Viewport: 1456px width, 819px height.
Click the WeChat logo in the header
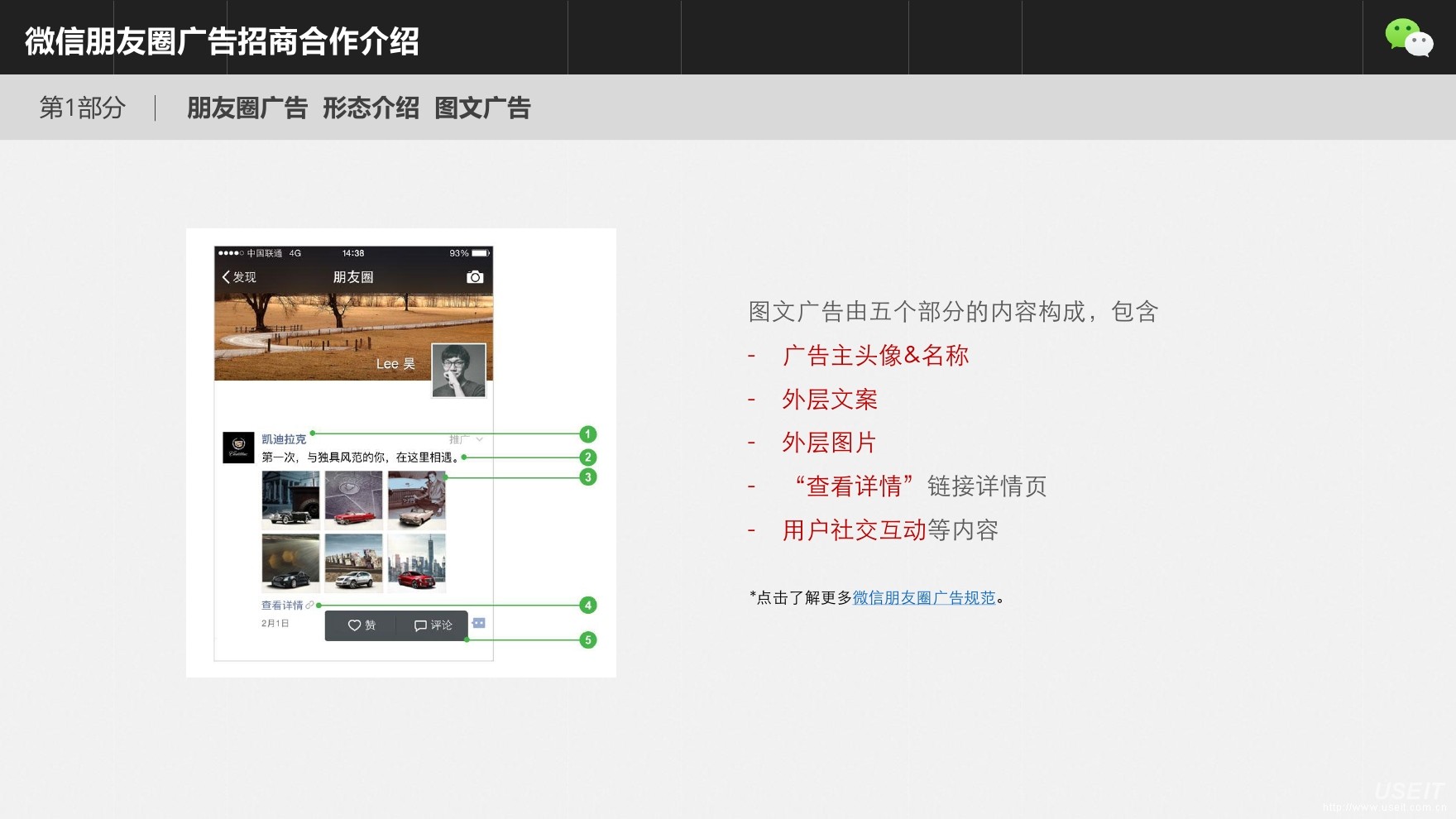point(1409,37)
